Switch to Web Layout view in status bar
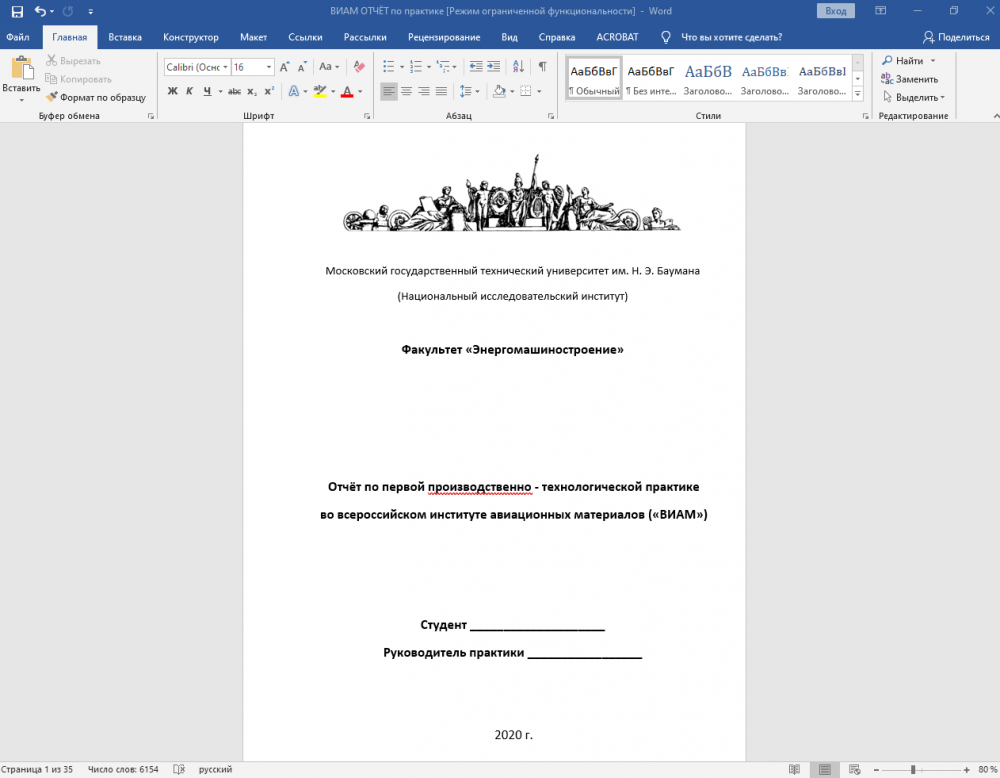This screenshot has height=778, width=1000. (855, 770)
